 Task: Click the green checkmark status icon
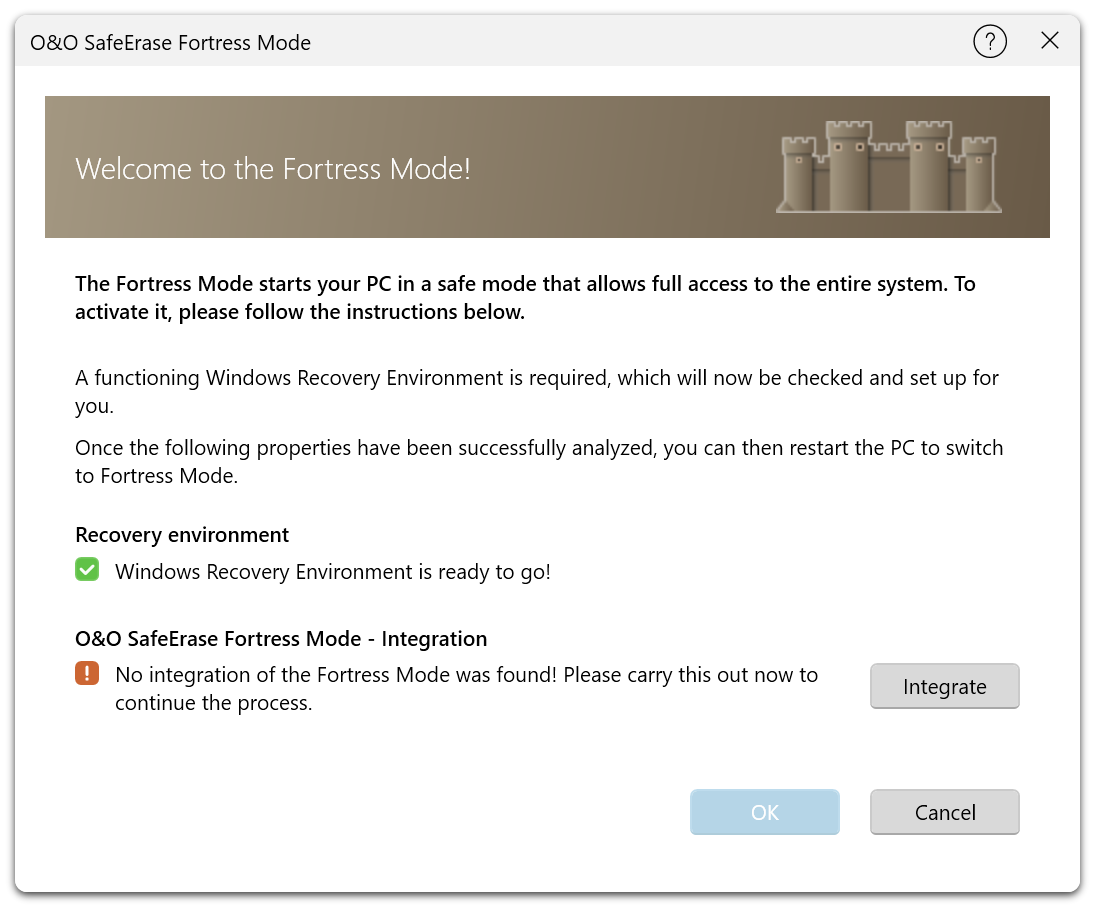(87, 571)
